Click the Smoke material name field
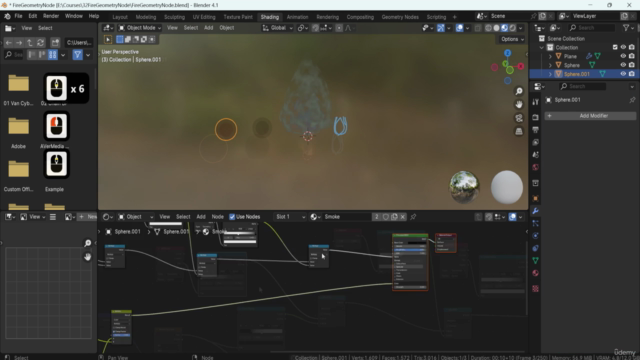The width and height of the screenshot is (640, 360). click(x=347, y=217)
